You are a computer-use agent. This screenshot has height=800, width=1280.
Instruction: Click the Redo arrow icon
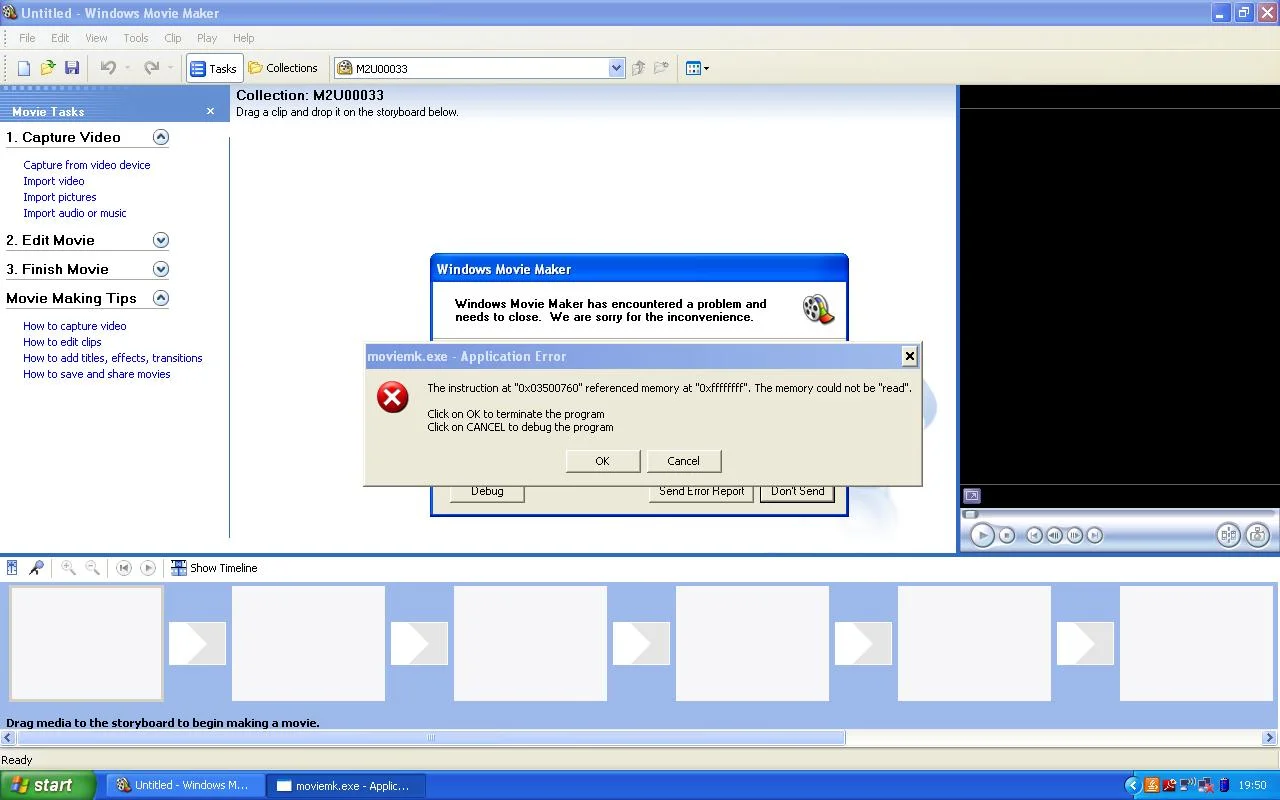(151, 68)
